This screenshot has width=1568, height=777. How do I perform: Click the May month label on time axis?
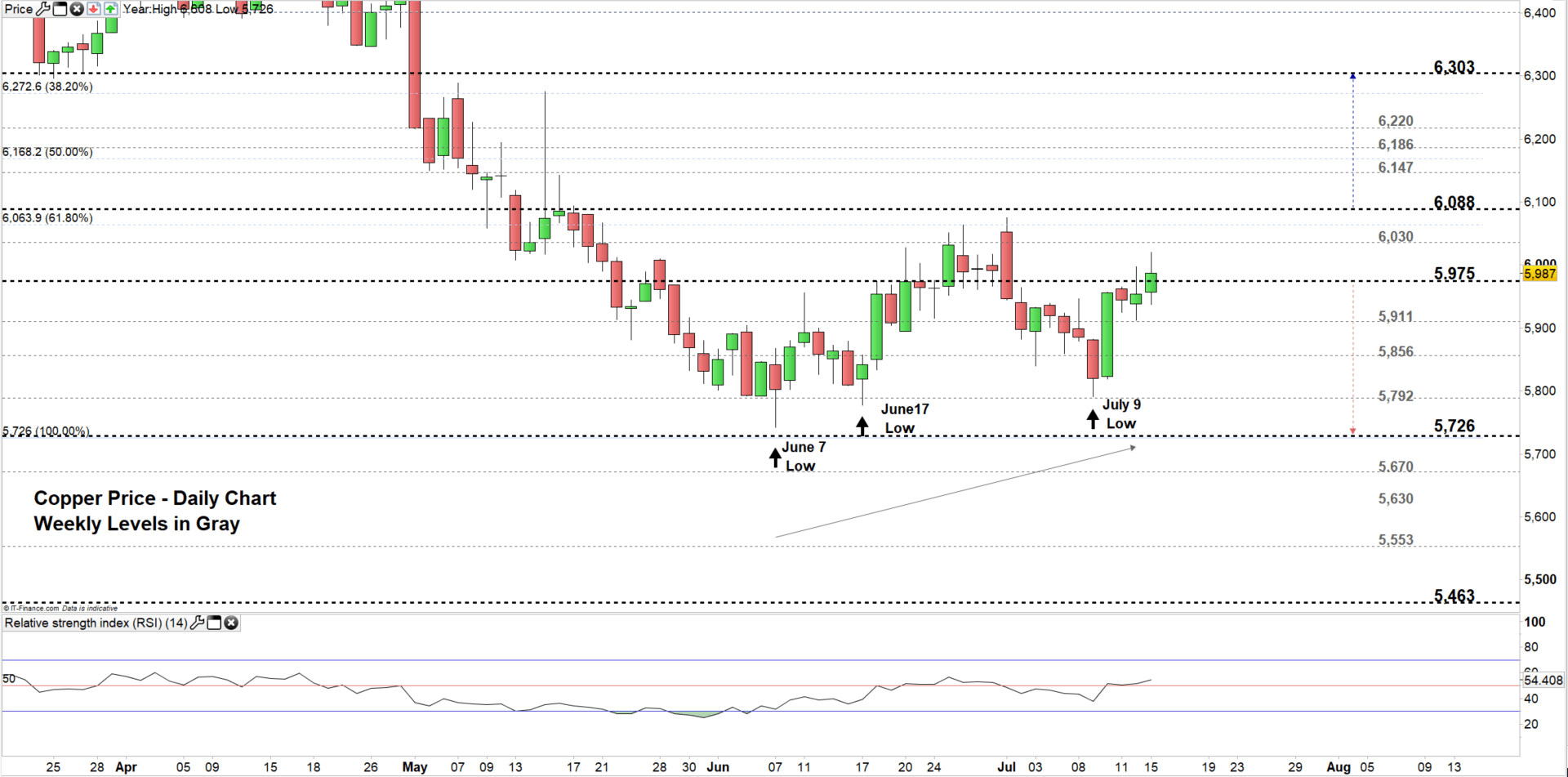415,767
